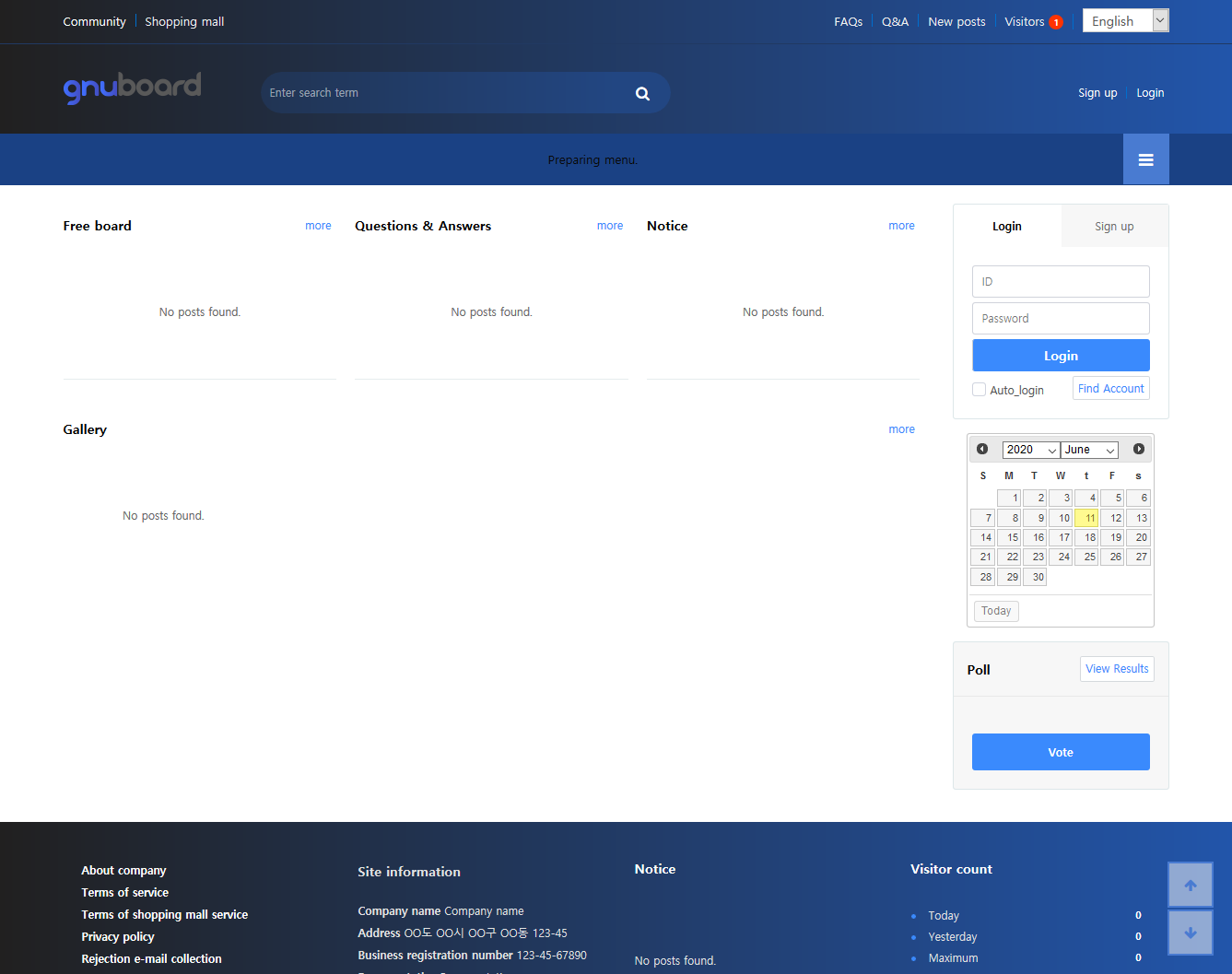Go to previous month in calendar

point(982,449)
